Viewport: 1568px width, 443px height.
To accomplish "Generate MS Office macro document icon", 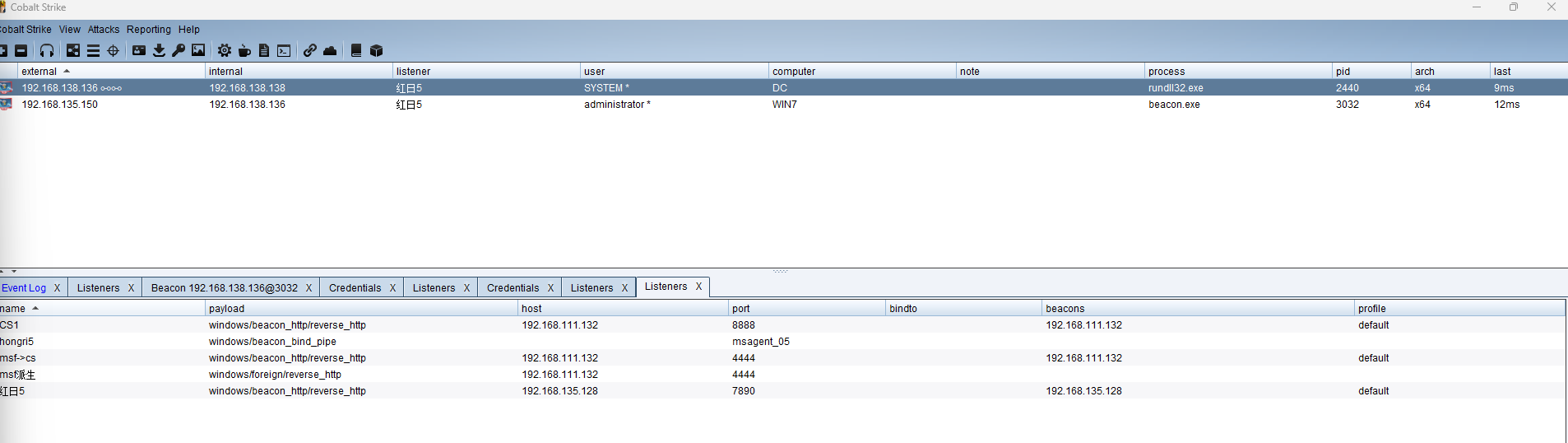I will click(x=264, y=51).
